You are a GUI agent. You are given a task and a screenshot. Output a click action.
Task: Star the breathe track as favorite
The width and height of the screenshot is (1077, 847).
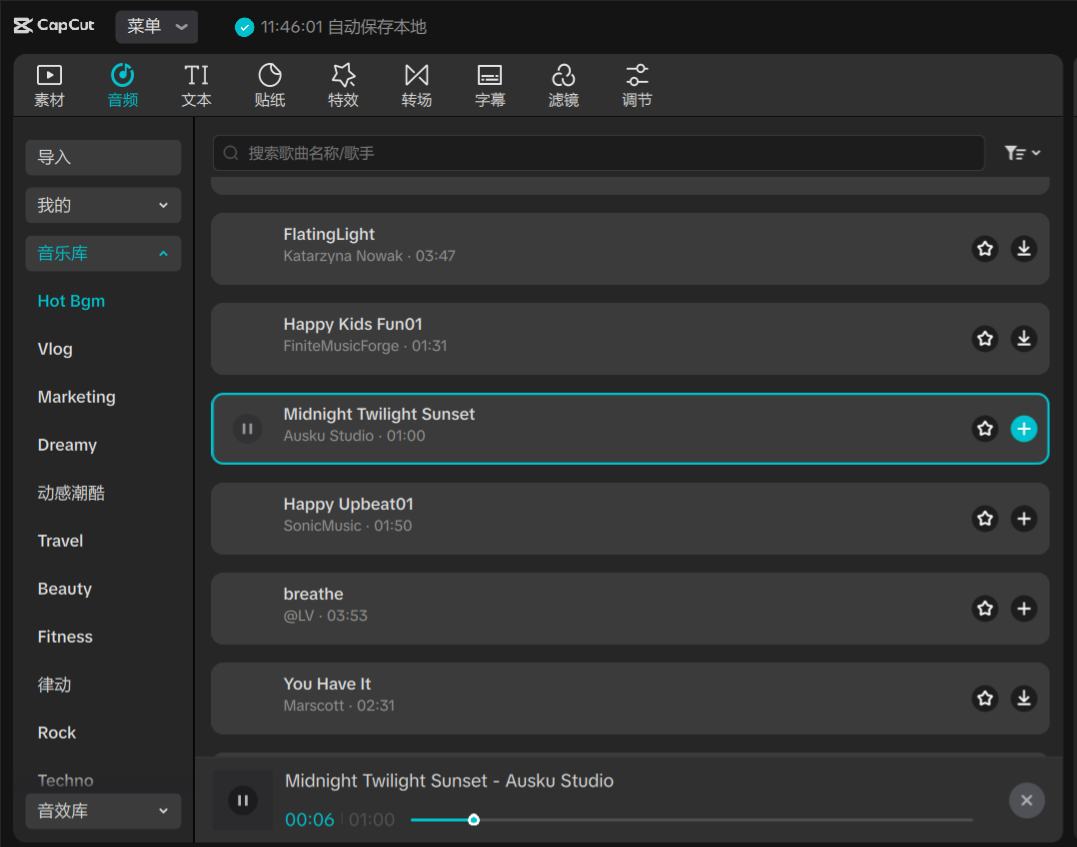pyautogui.click(x=985, y=609)
